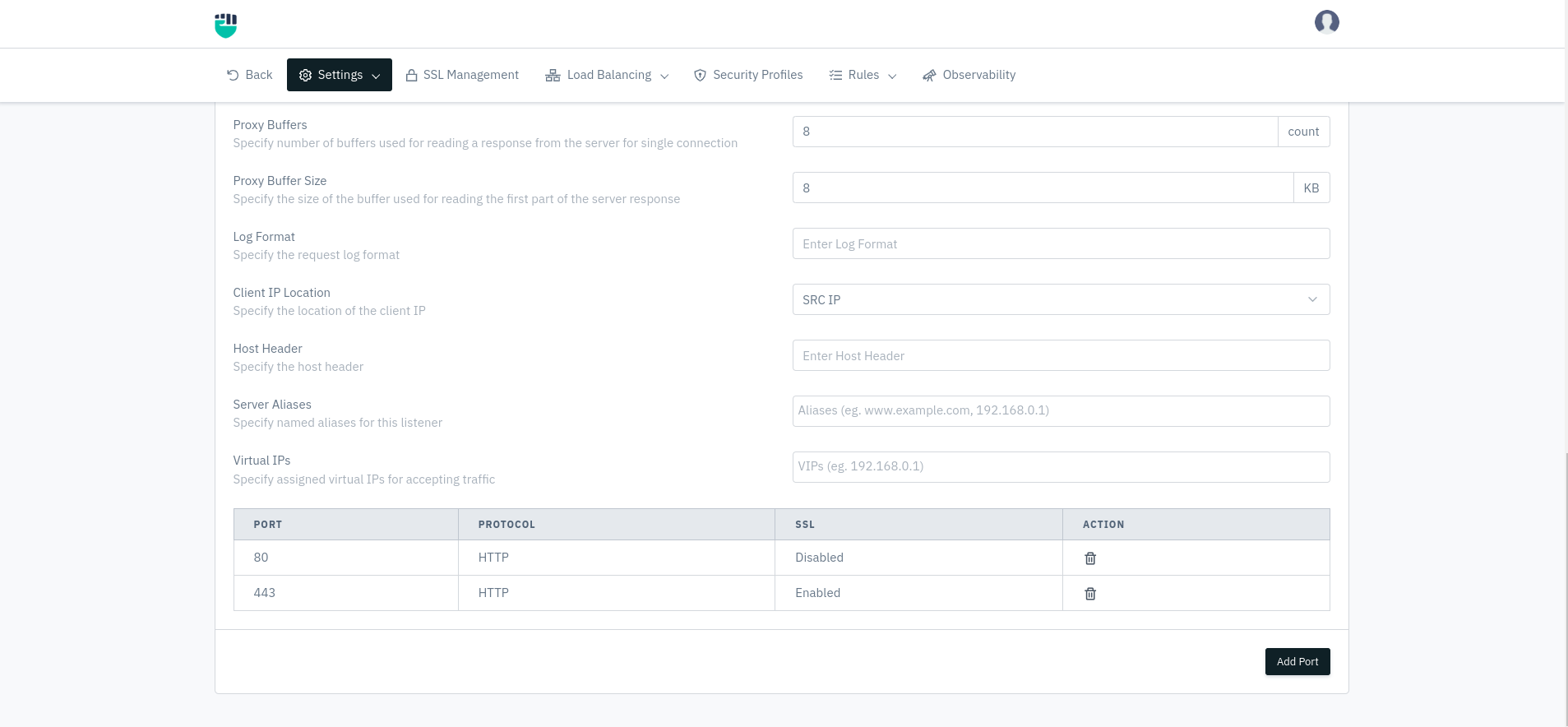Delete the port 80 row
The height and width of the screenshot is (727, 1568).
pos(1090,558)
